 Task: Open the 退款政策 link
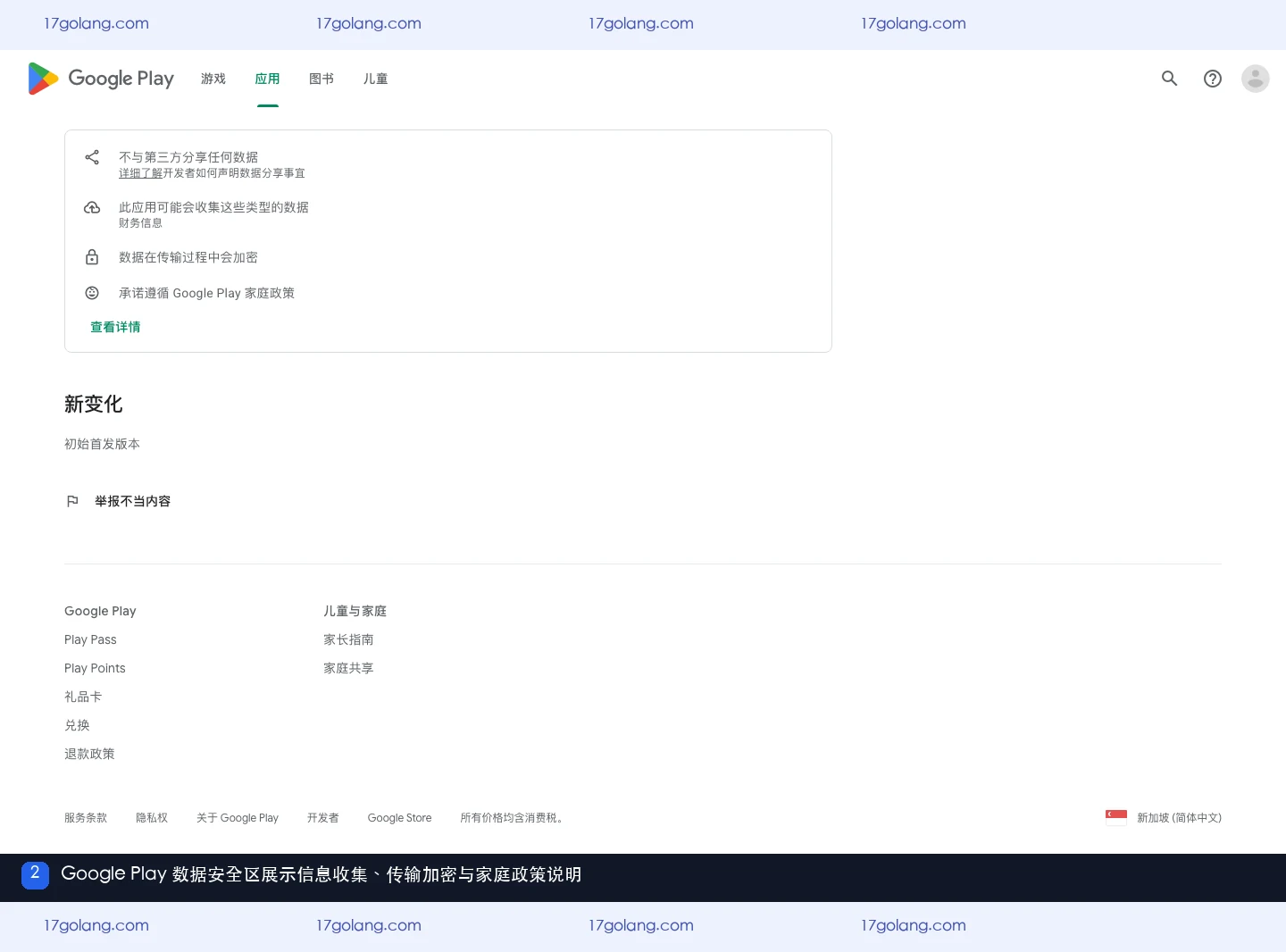pyautogui.click(x=89, y=754)
